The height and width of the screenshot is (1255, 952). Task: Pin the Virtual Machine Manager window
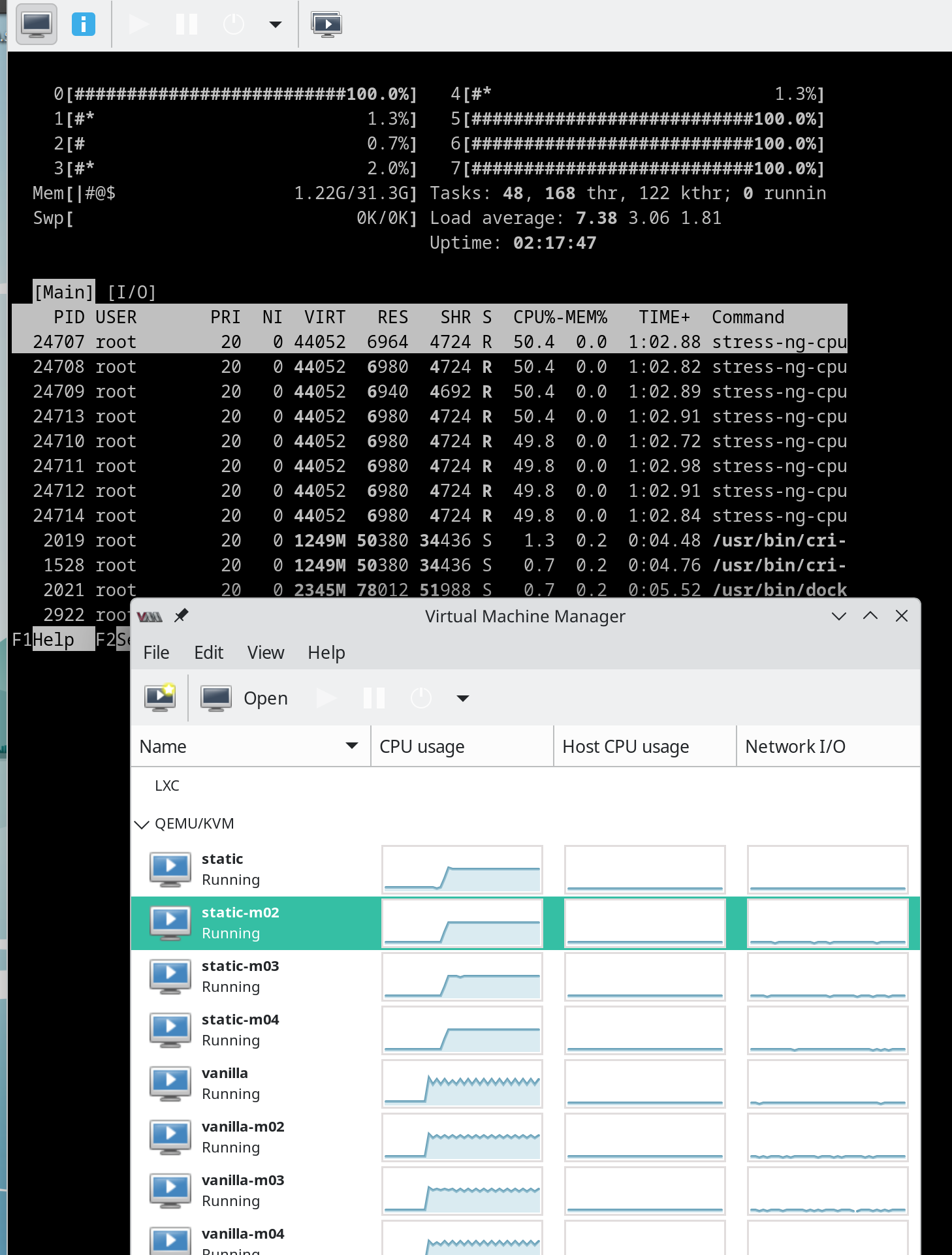pos(182,616)
